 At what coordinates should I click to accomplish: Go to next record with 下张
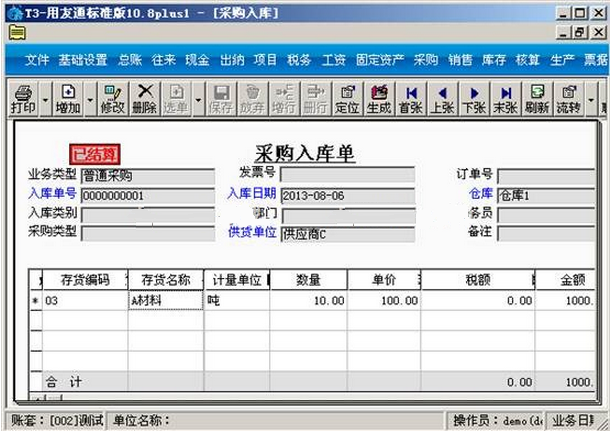[x=473, y=98]
